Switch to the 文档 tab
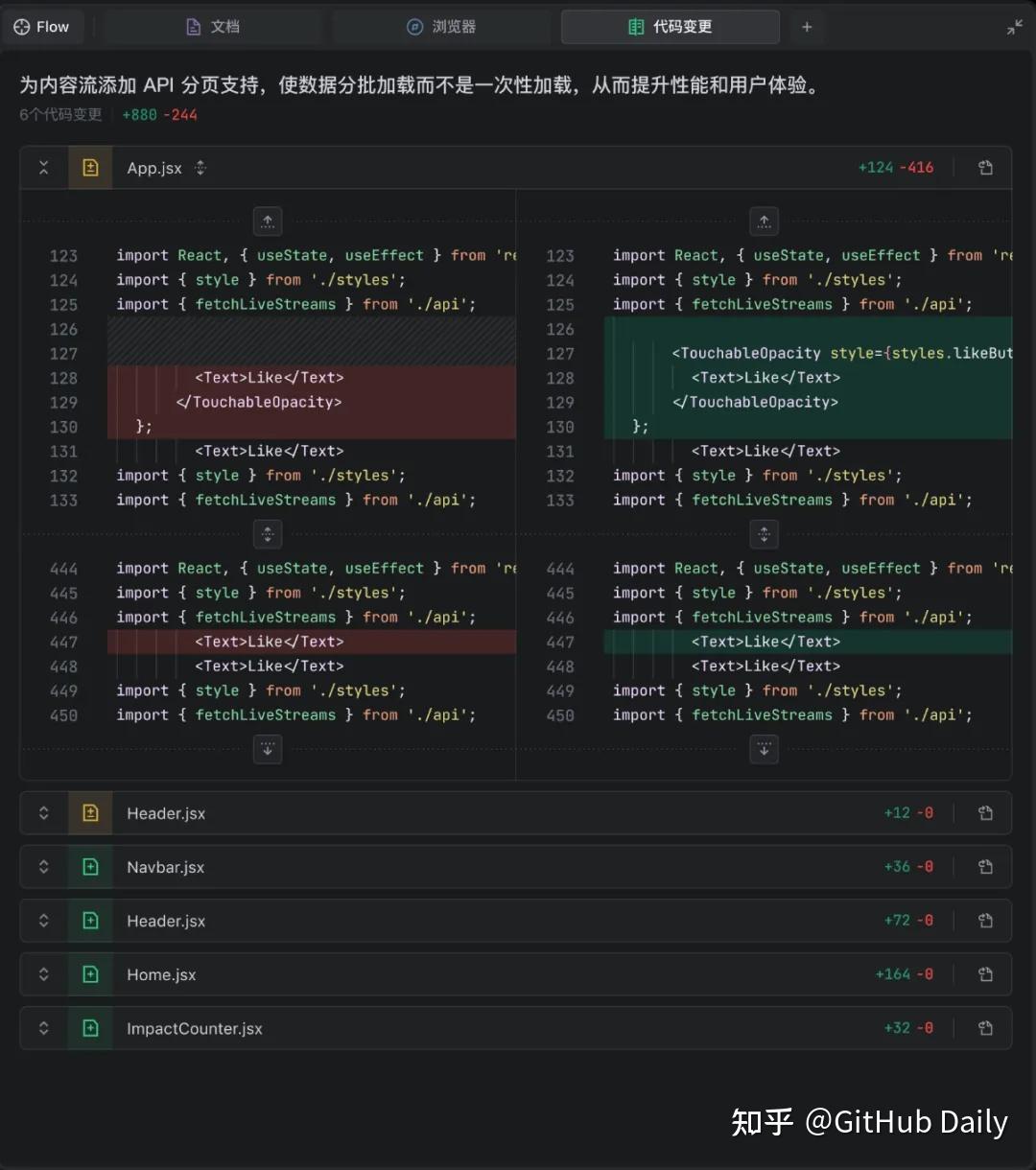Image resolution: width=1036 pixels, height=1170 pixels. click(213, 27)
